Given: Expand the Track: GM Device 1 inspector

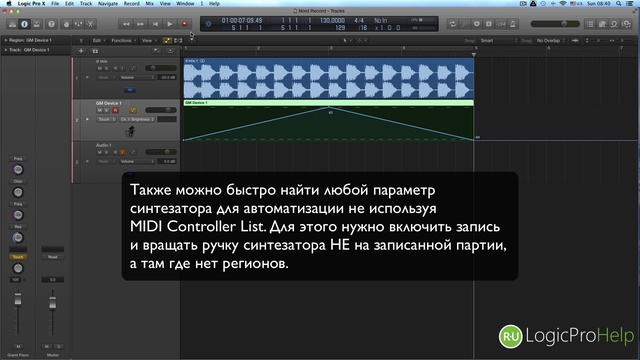Looking at the screenshot, I should point(6,50).
